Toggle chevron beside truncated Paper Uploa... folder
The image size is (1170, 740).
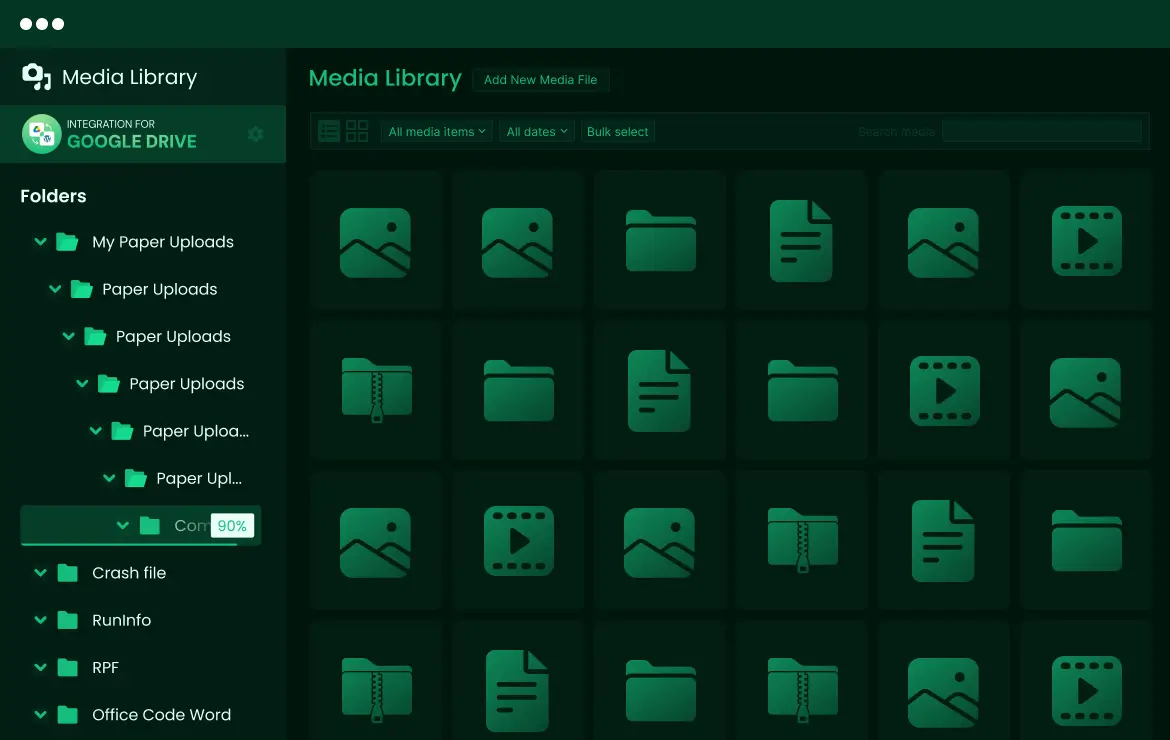click(96, 431)
